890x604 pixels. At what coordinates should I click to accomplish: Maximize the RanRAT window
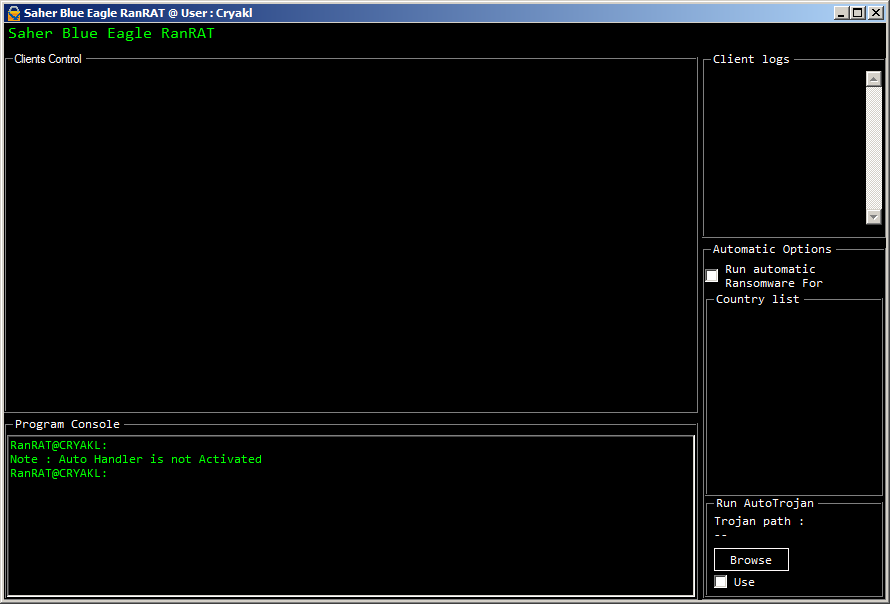(x=857, y=13)
